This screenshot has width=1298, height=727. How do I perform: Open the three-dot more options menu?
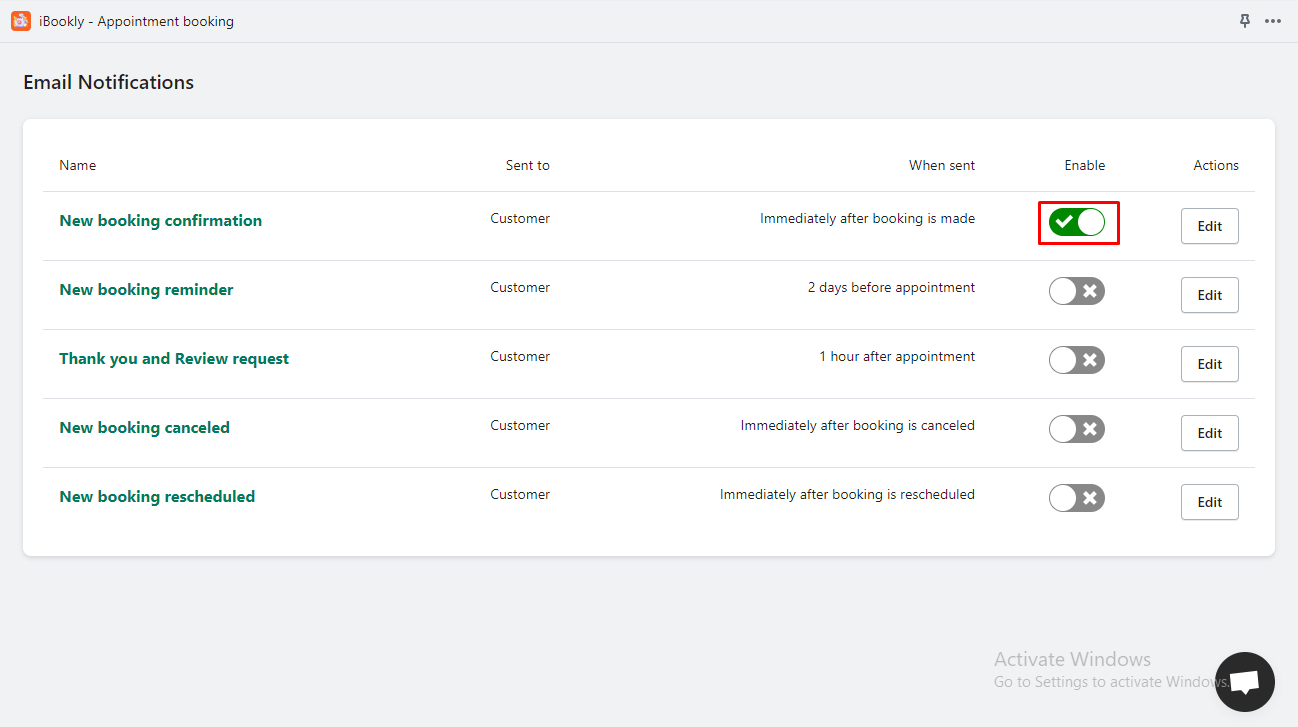[1273, 21]
